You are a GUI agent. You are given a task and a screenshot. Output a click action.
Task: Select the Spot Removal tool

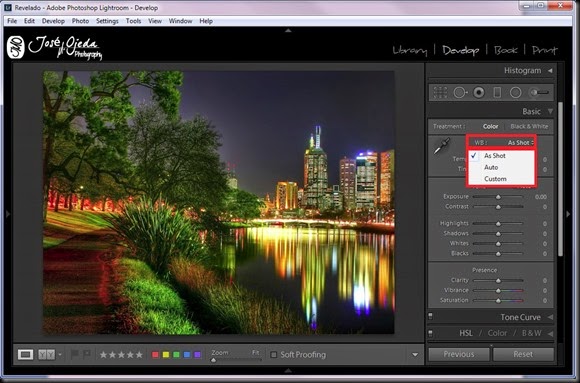460,93
